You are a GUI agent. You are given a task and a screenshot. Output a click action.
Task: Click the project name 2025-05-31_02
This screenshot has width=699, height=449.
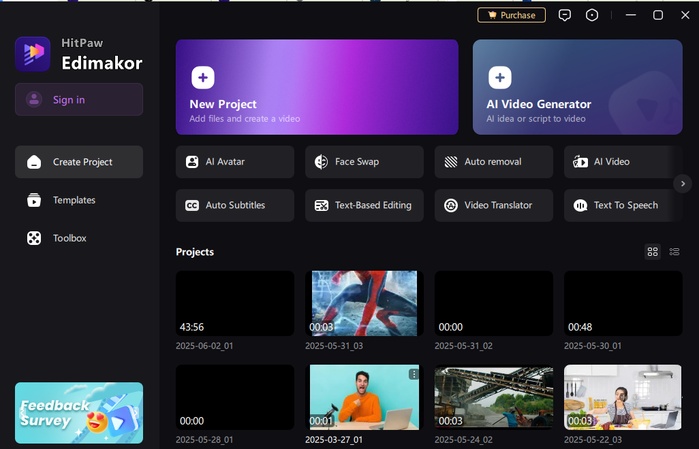click(x=464, y=346)
